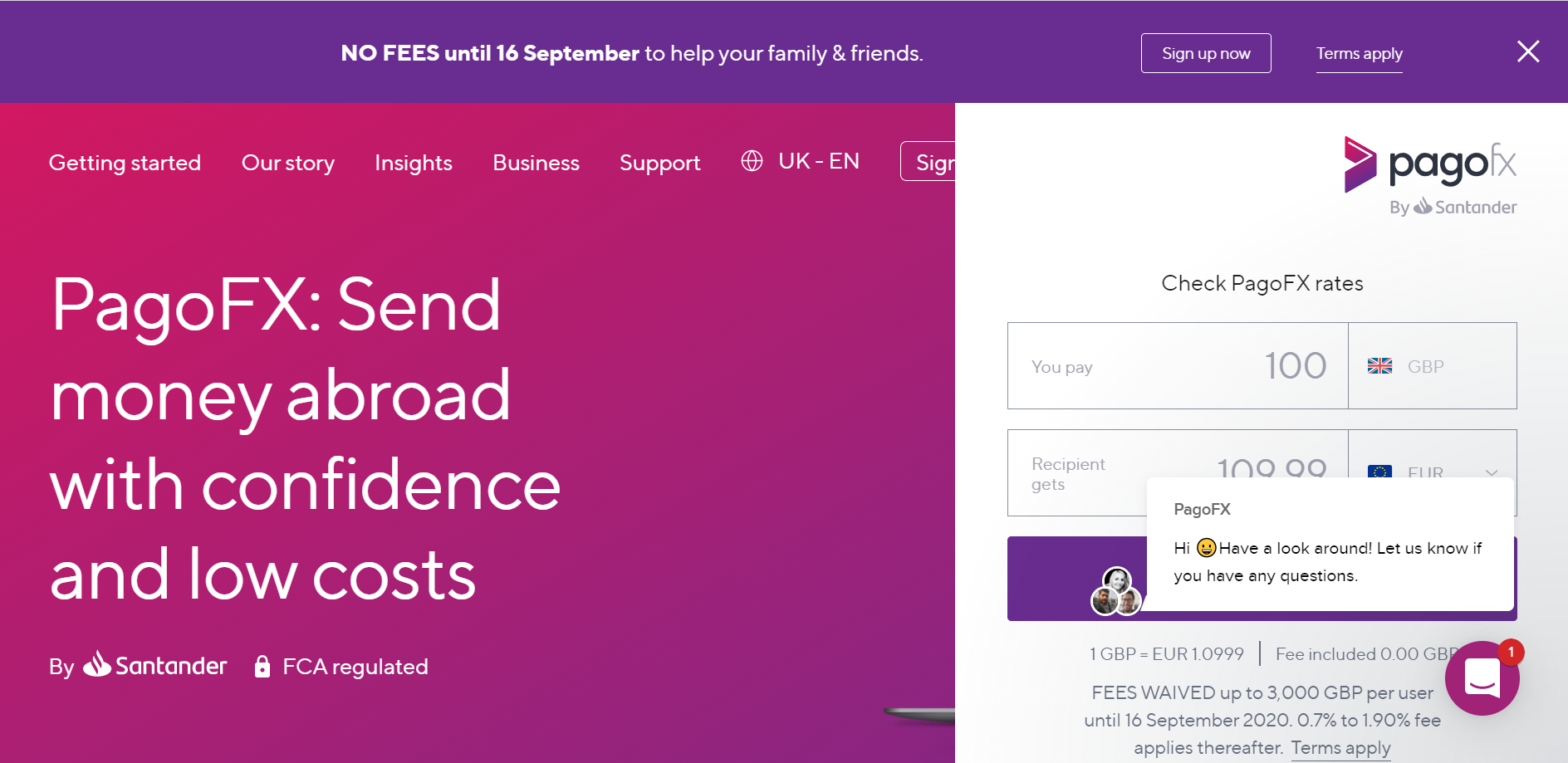The image size is (1568, 763).
Task: Open the PagoFX chat message popup
Action: 1329,545
